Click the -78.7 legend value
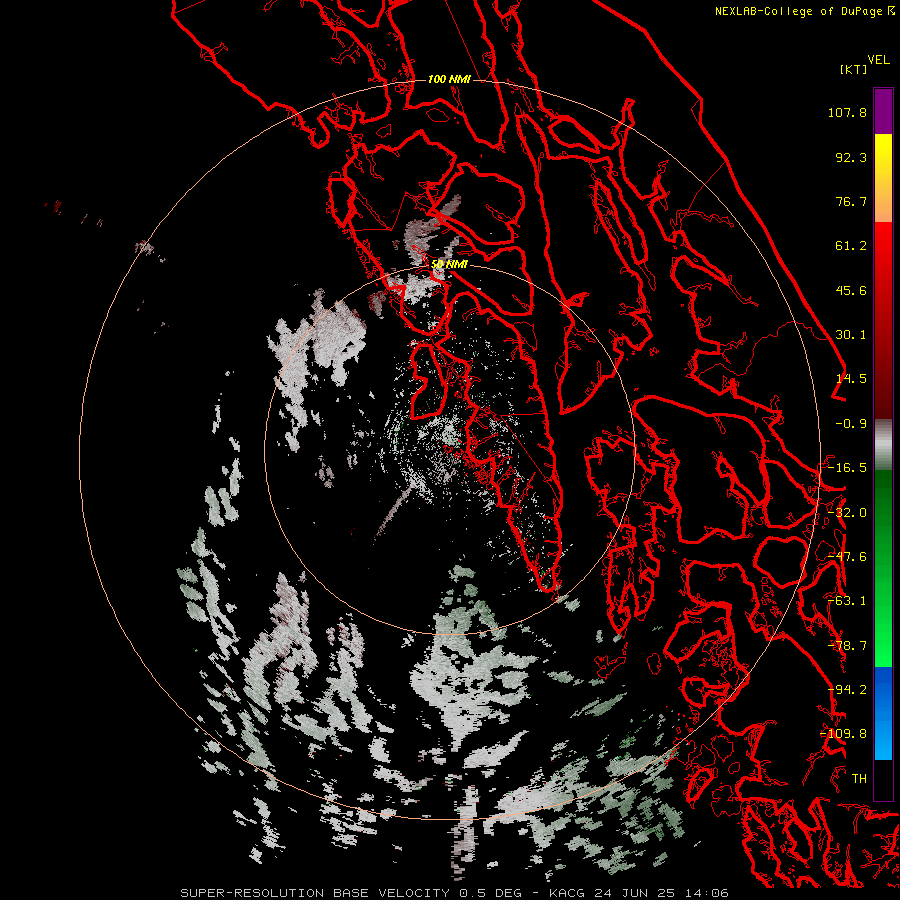900x900 pixels. coord(847,646)
